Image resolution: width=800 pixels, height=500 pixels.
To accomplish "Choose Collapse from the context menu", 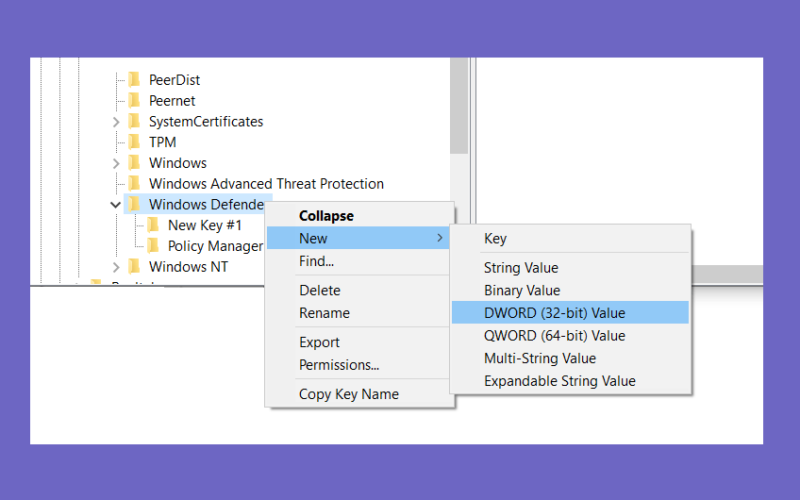I will point(359,216).
